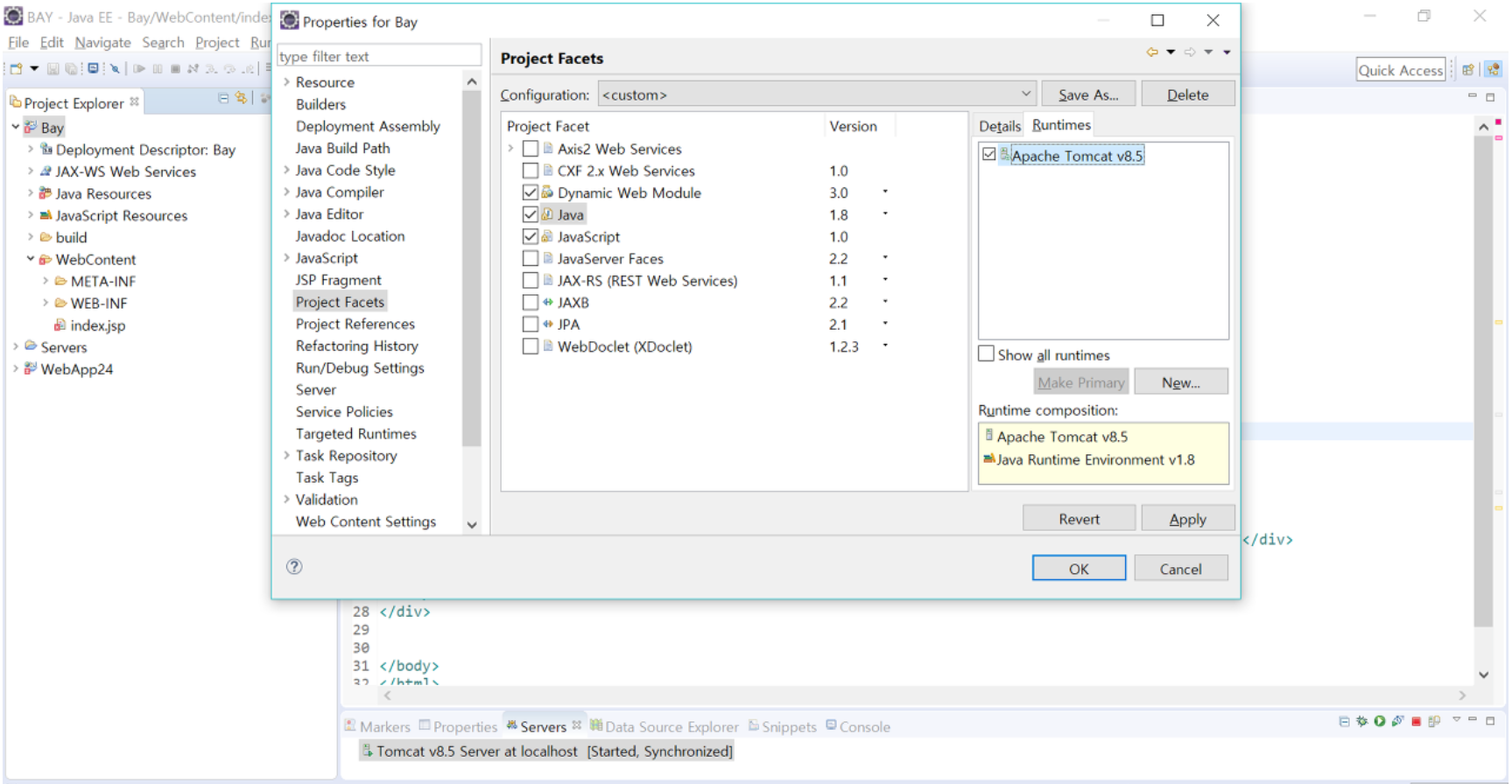This screenshot has width=1512, height=784.
Task: Click the New wizard icon in the Eclipse toolbar
Action: tap(16, 68)
